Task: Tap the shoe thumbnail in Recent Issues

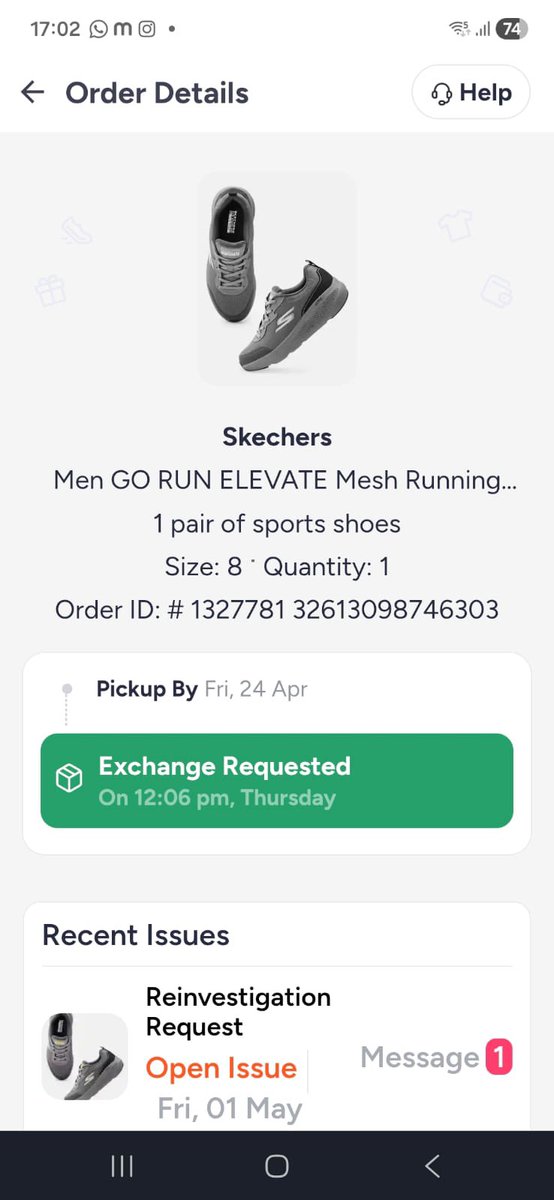Action: 85,1056
